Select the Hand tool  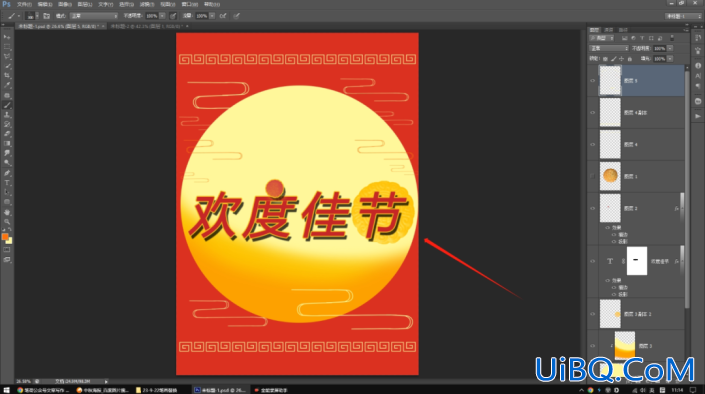pos(7,212)
